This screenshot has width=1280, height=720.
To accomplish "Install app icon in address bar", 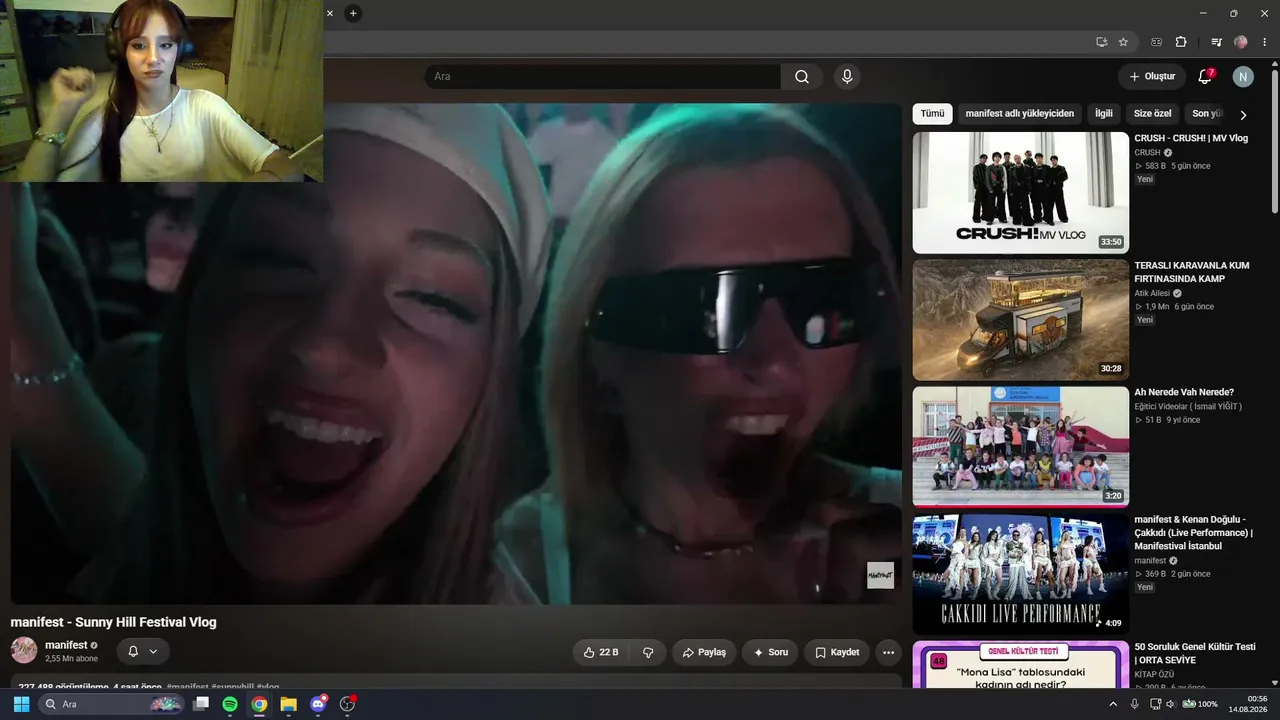I will (1101, 42).
